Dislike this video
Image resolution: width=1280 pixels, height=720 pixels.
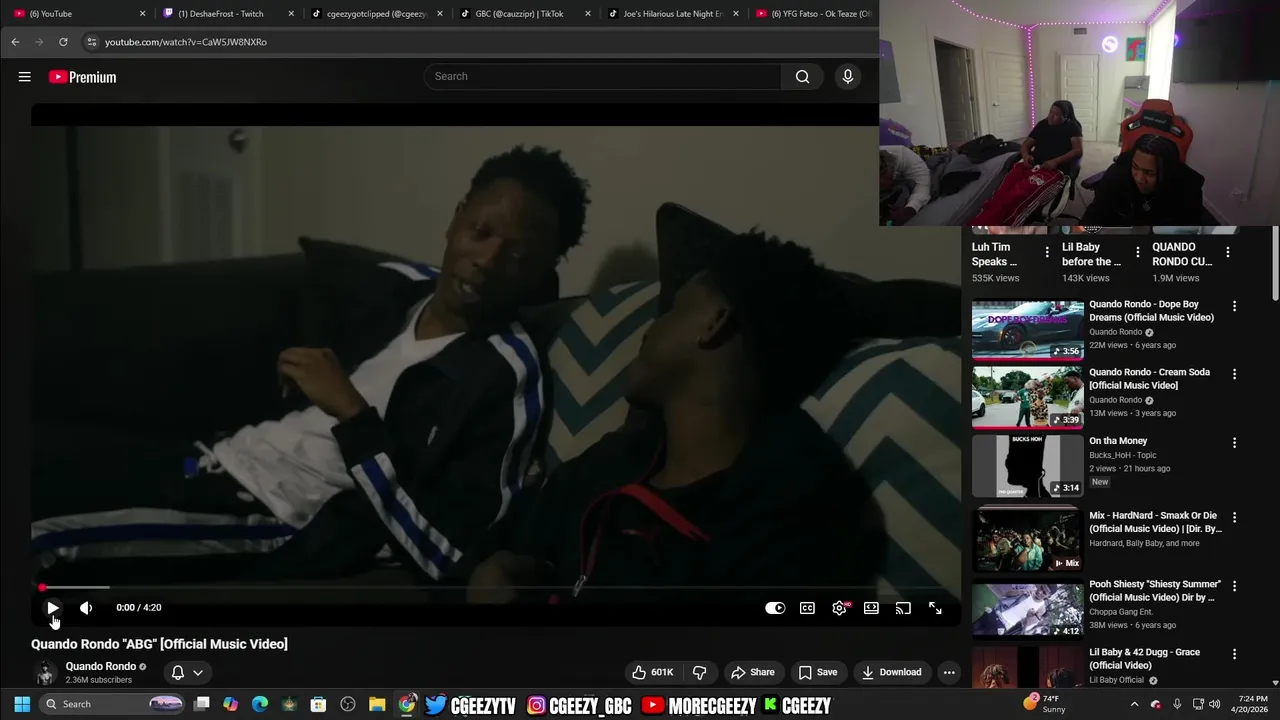pyautogui.click(x=700, y=672)
